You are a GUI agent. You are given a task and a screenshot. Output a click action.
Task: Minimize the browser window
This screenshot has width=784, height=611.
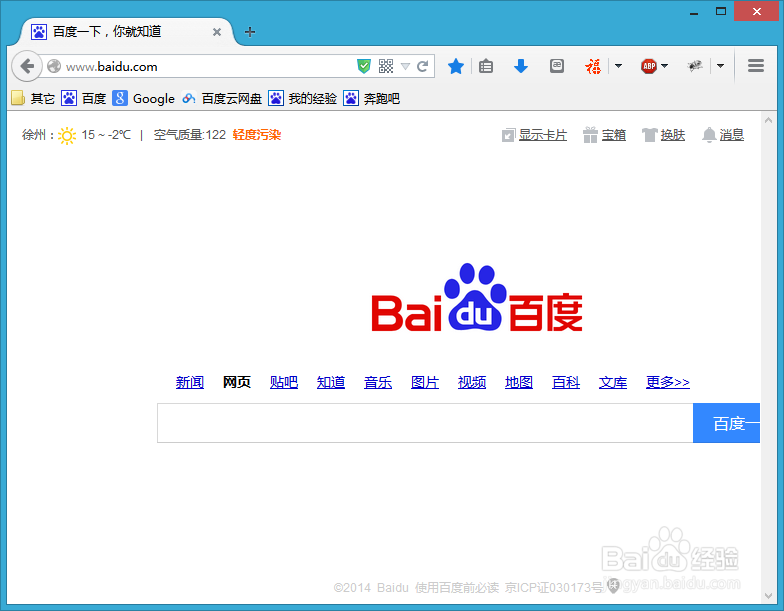(x=694, y=12)
